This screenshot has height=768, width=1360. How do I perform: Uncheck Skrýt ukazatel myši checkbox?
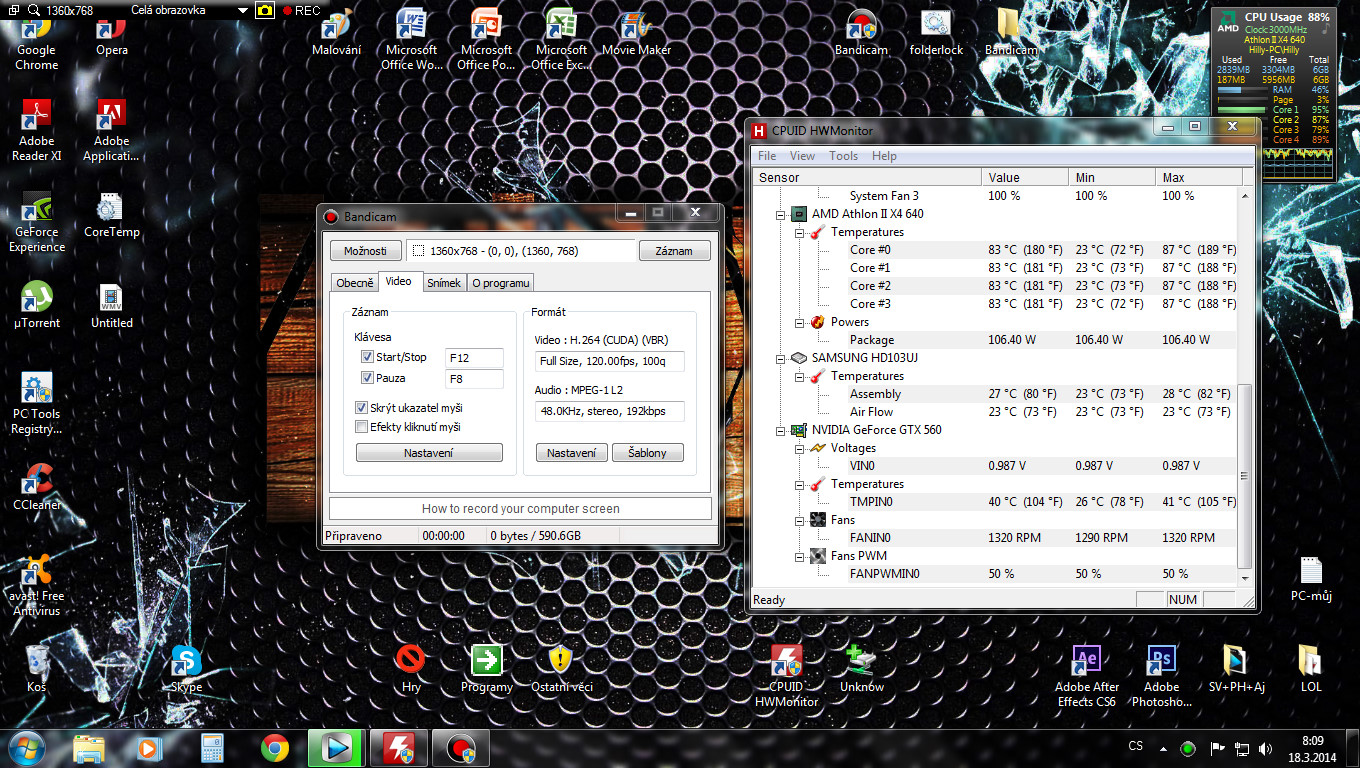(x=362, y=408)
